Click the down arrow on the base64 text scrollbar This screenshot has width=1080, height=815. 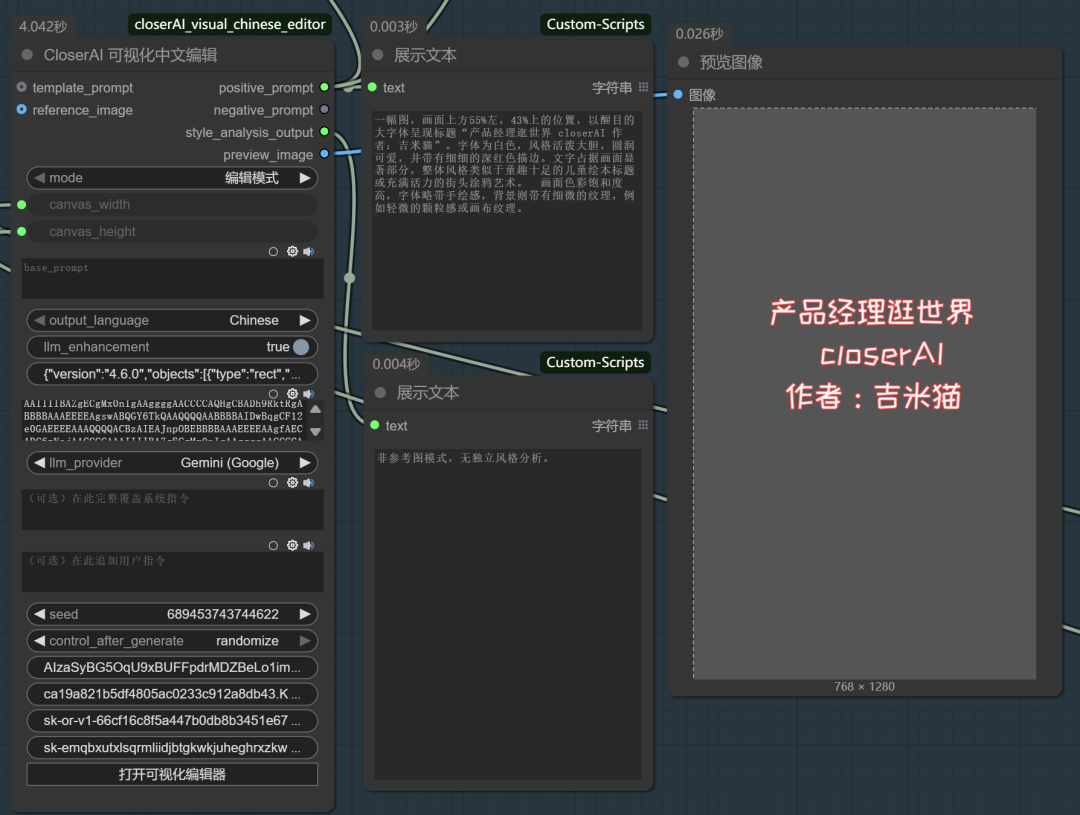click(315, 431)
